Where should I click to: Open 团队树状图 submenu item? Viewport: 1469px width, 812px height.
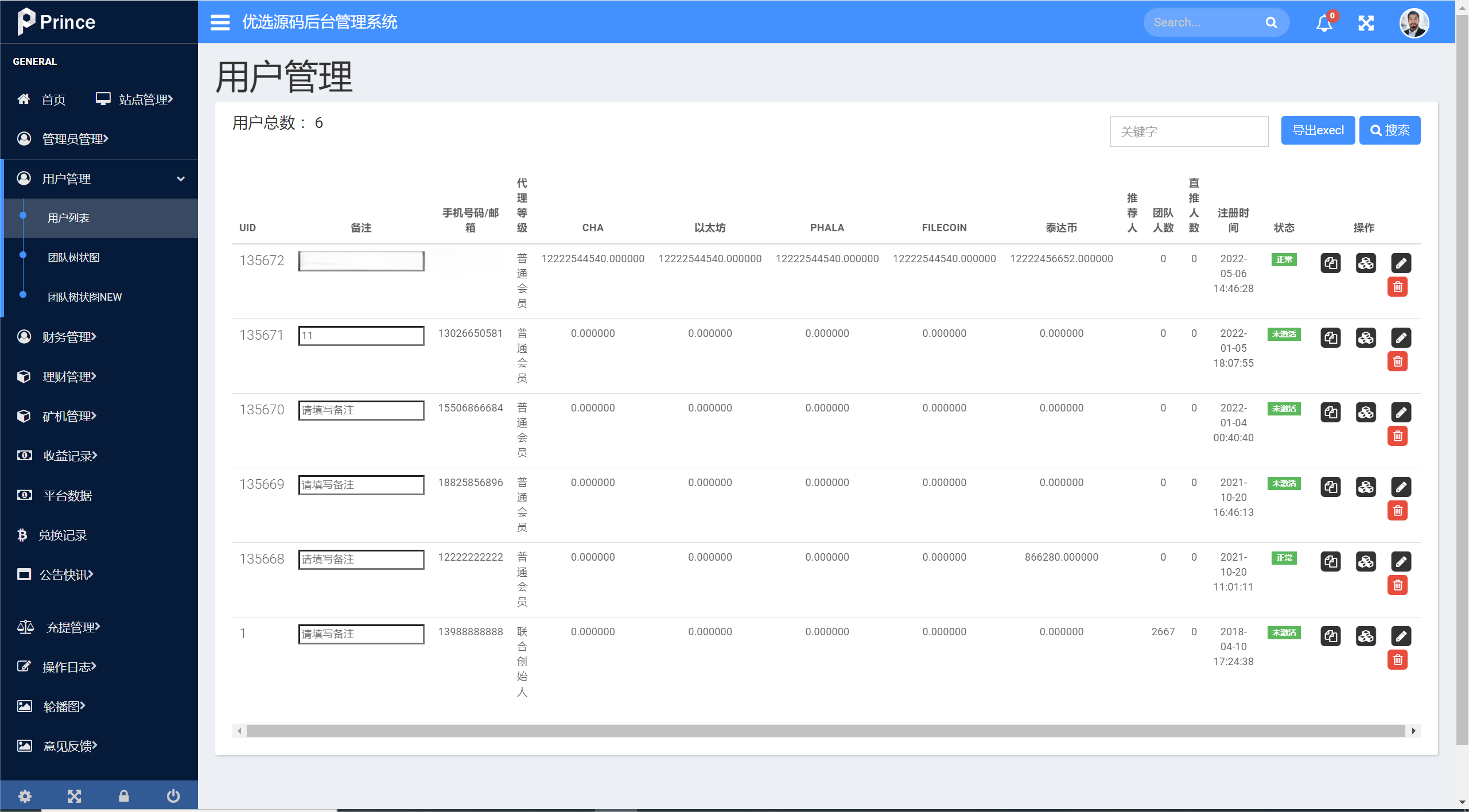coord(73,258)
